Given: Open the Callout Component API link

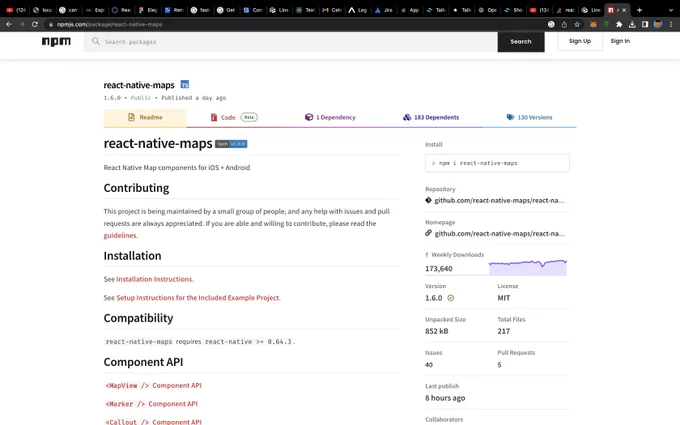Looking at the screenshot, I should (154, 422).
